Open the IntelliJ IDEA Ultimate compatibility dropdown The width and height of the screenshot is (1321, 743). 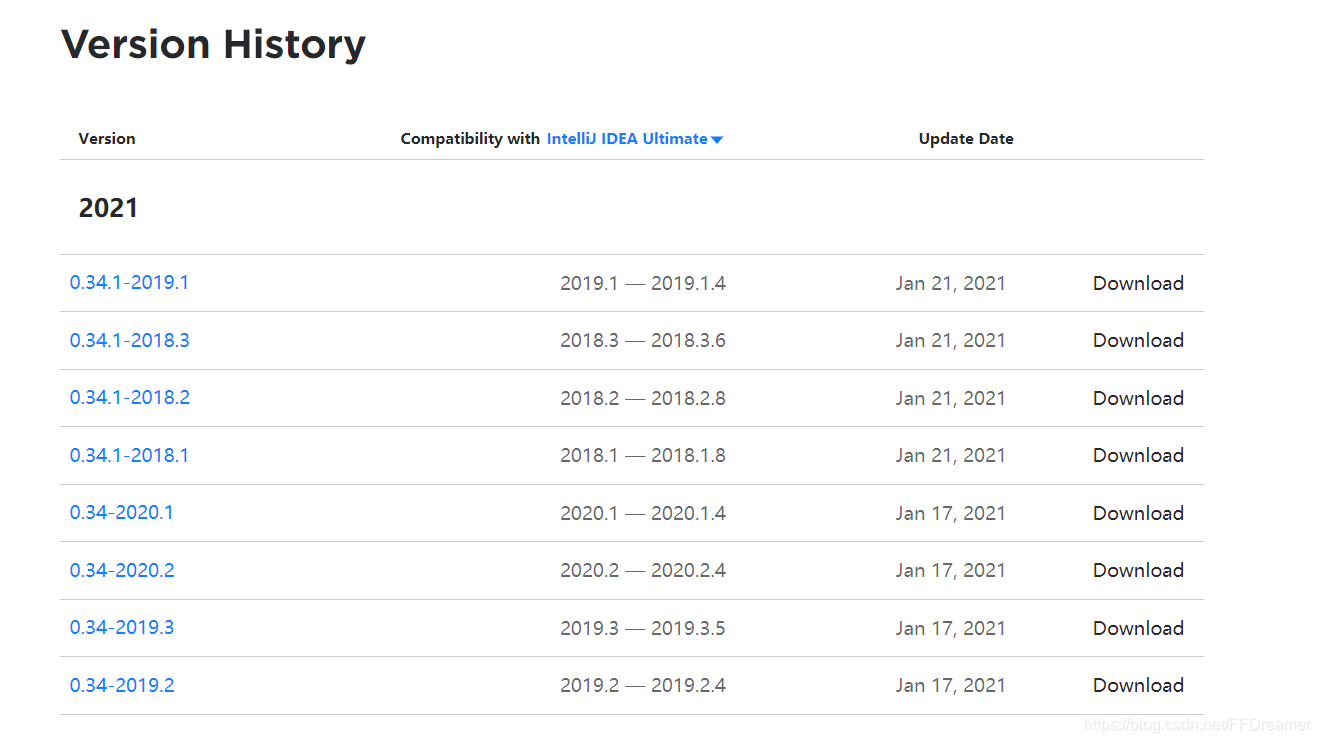634,139
